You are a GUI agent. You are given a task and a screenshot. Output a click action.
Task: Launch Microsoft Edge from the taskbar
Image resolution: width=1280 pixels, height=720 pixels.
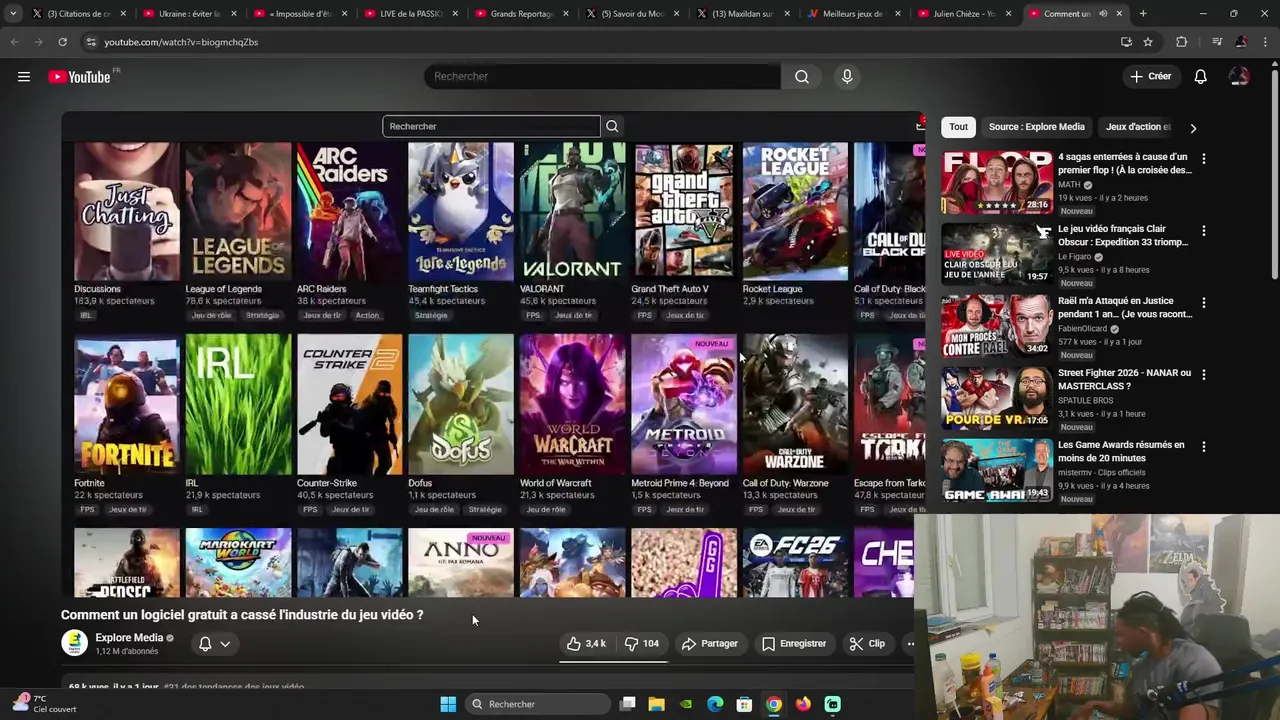coord(715,704)
